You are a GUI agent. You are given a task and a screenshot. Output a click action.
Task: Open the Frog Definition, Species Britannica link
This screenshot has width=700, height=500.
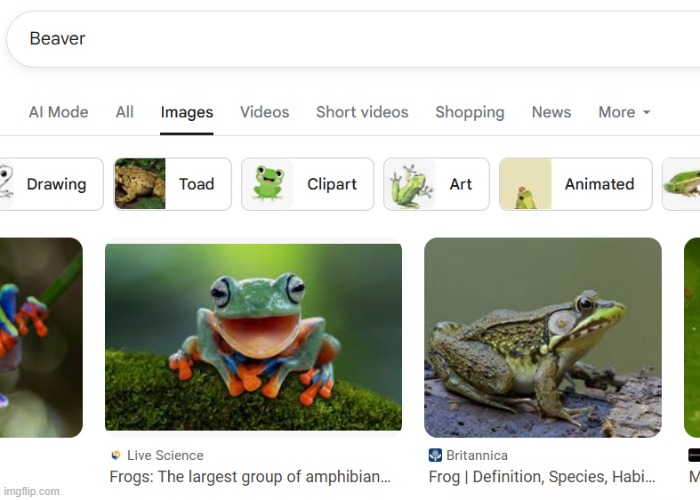coord(541,477)
